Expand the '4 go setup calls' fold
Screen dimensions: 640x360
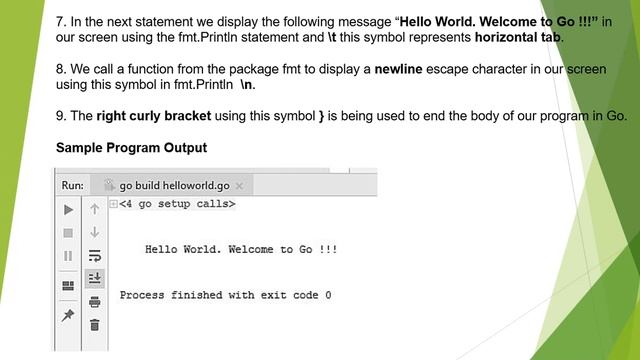click(x=113, y=203)
